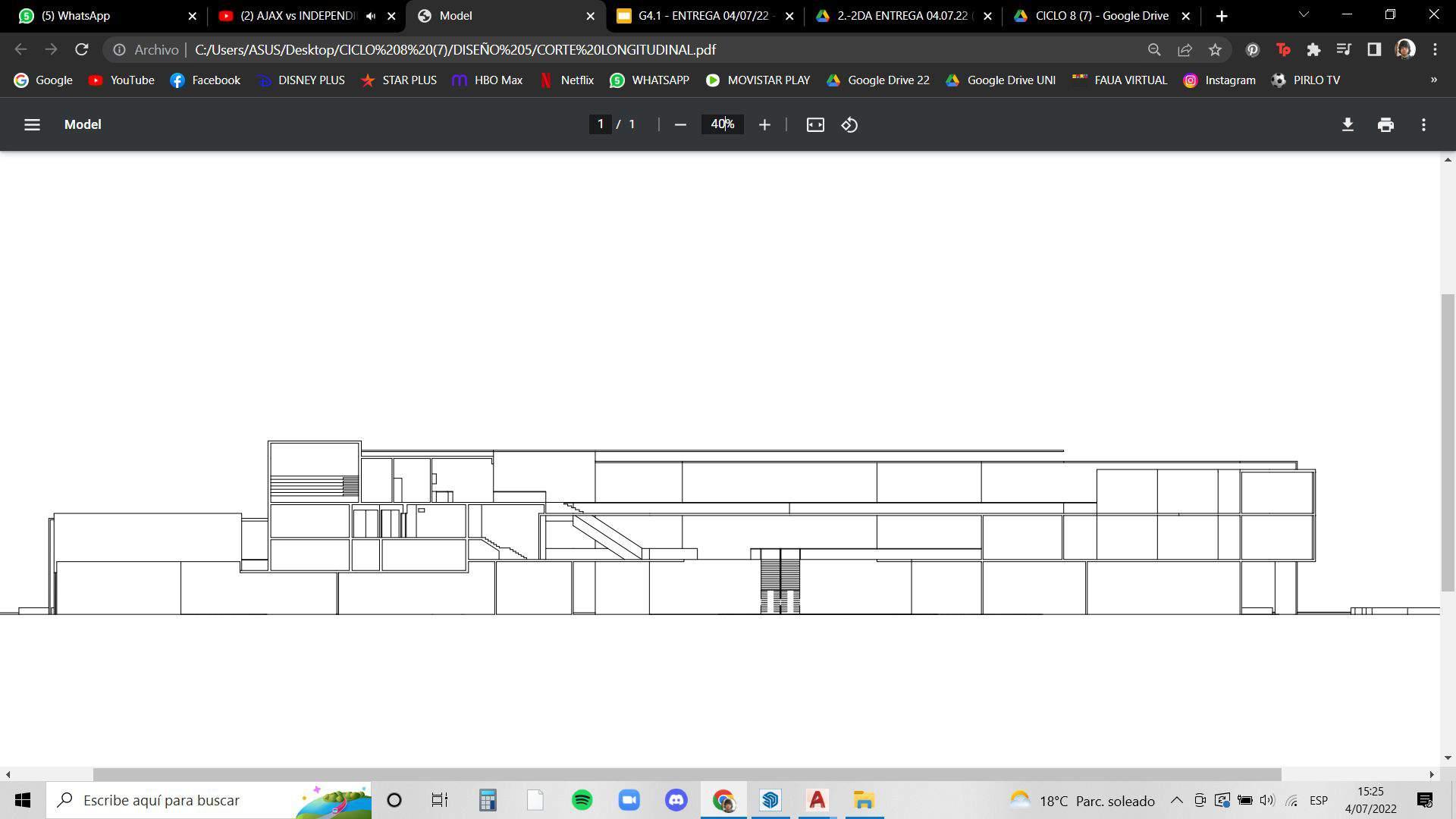This screenshot has height=819, width=1456.
Task: Print the PDF document
Action: (x=1385, y=124)
